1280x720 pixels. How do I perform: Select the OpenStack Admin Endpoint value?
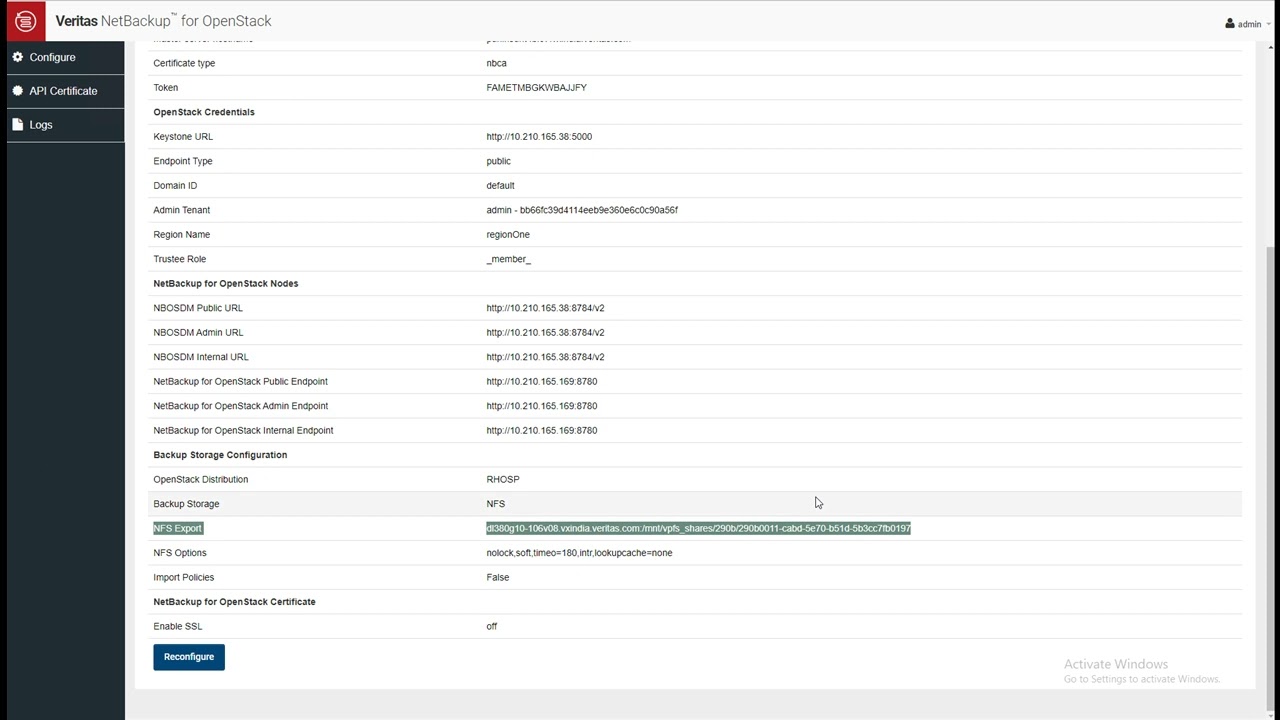coord(541,406)
